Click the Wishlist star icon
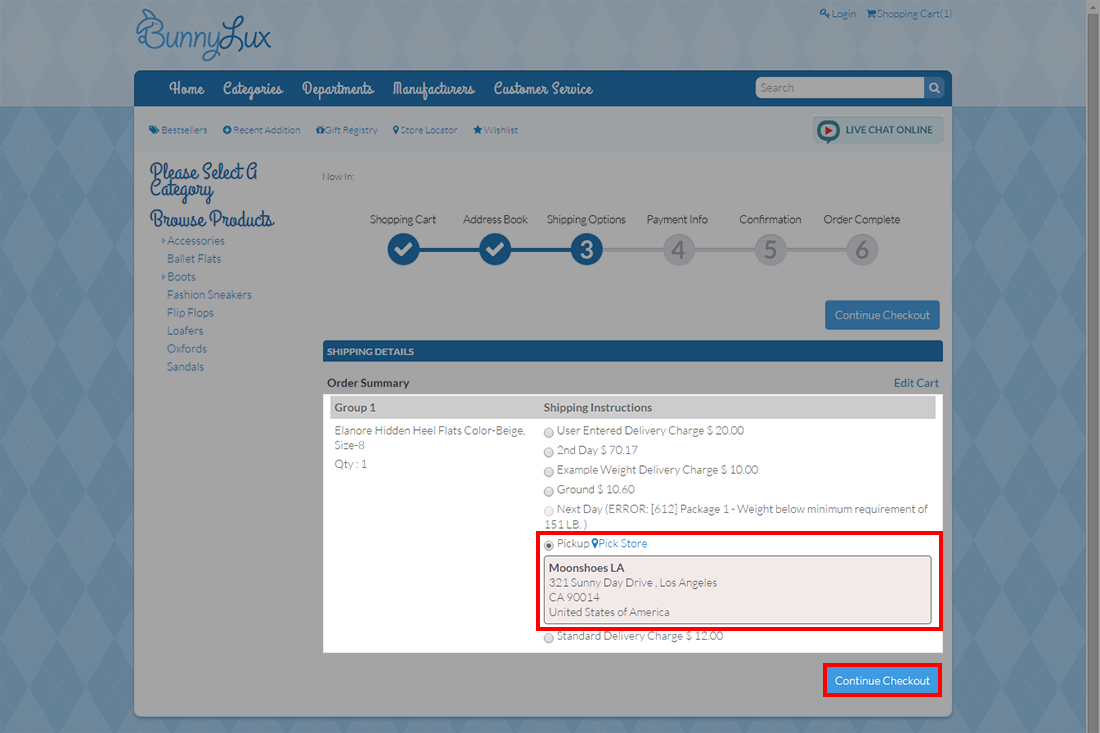This screenshot has width=1100, height=733. coord(478,130)
